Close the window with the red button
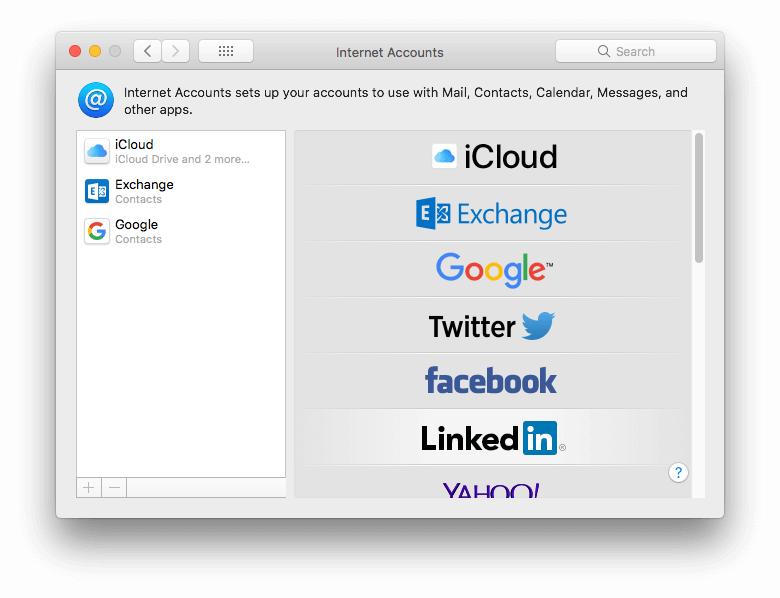The height and width of the screenshot is (598, 780). point(75,51)
